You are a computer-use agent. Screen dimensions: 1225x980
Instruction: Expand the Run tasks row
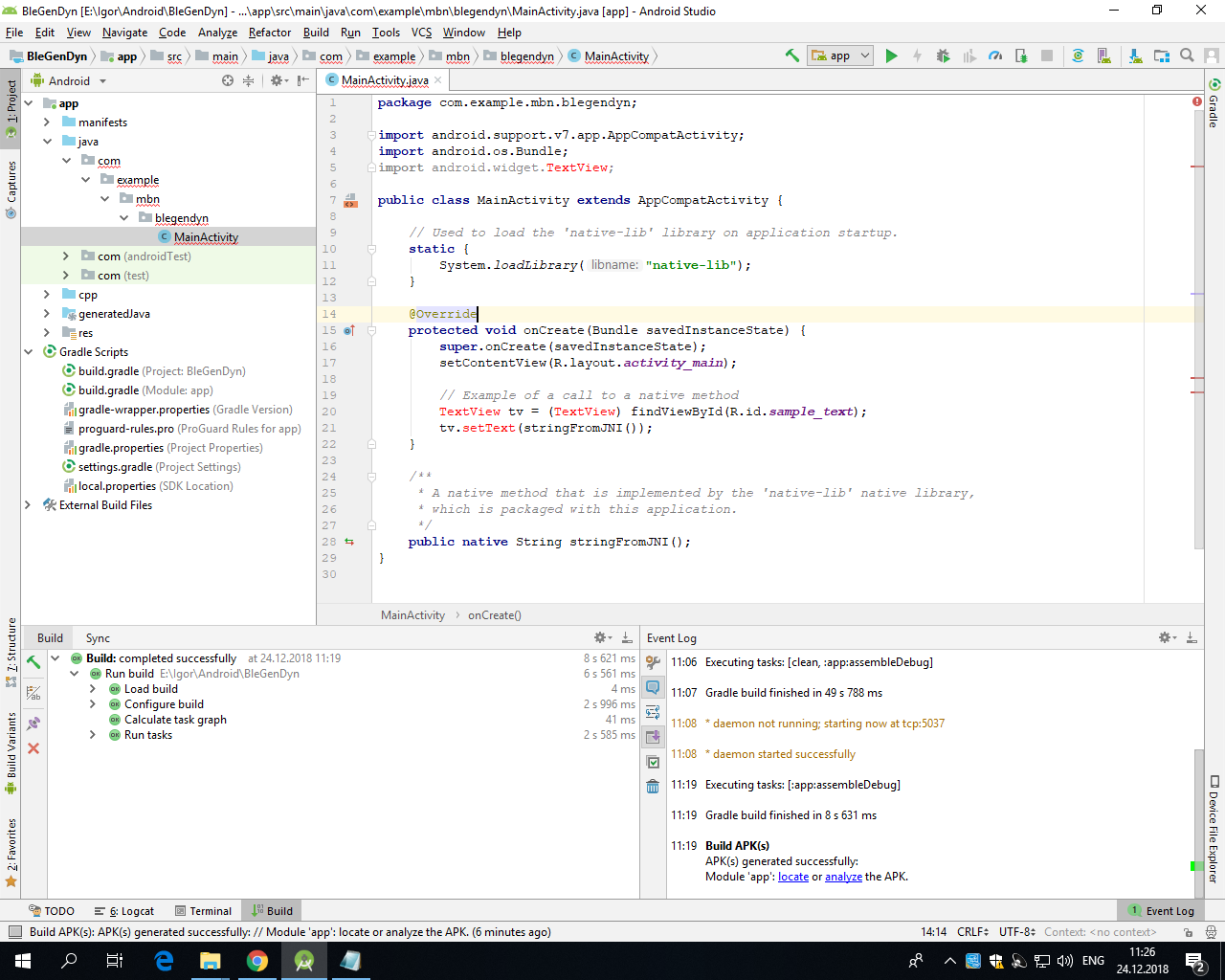[x=93, y=735]
